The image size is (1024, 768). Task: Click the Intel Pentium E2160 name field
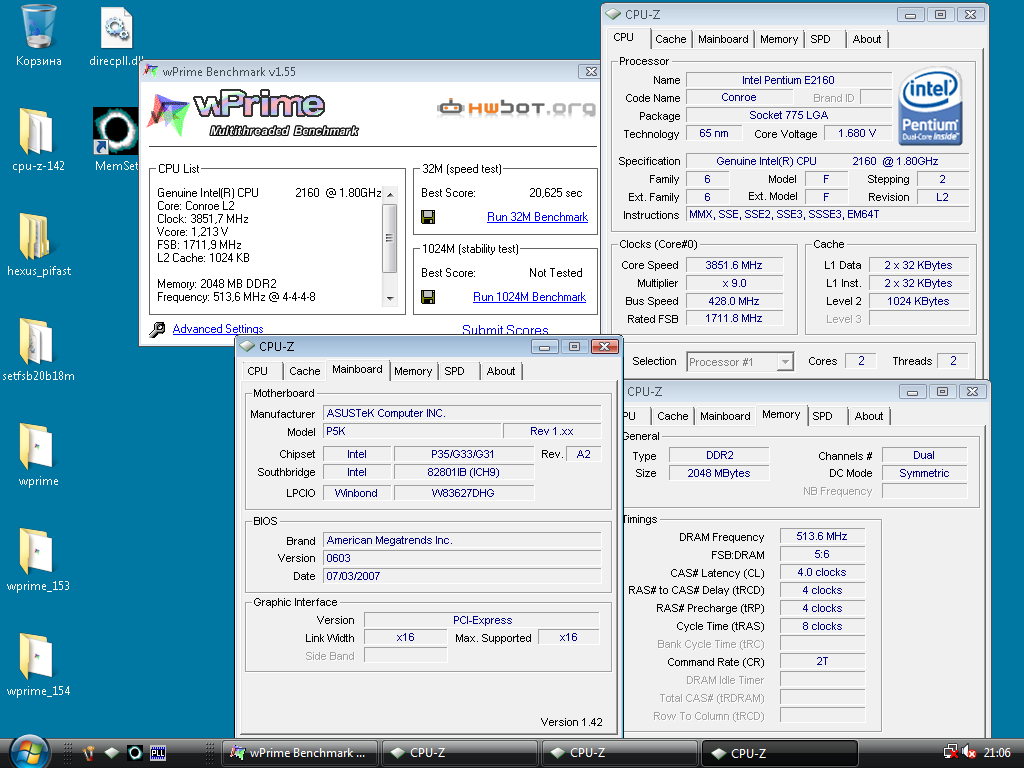pos(788,80)
